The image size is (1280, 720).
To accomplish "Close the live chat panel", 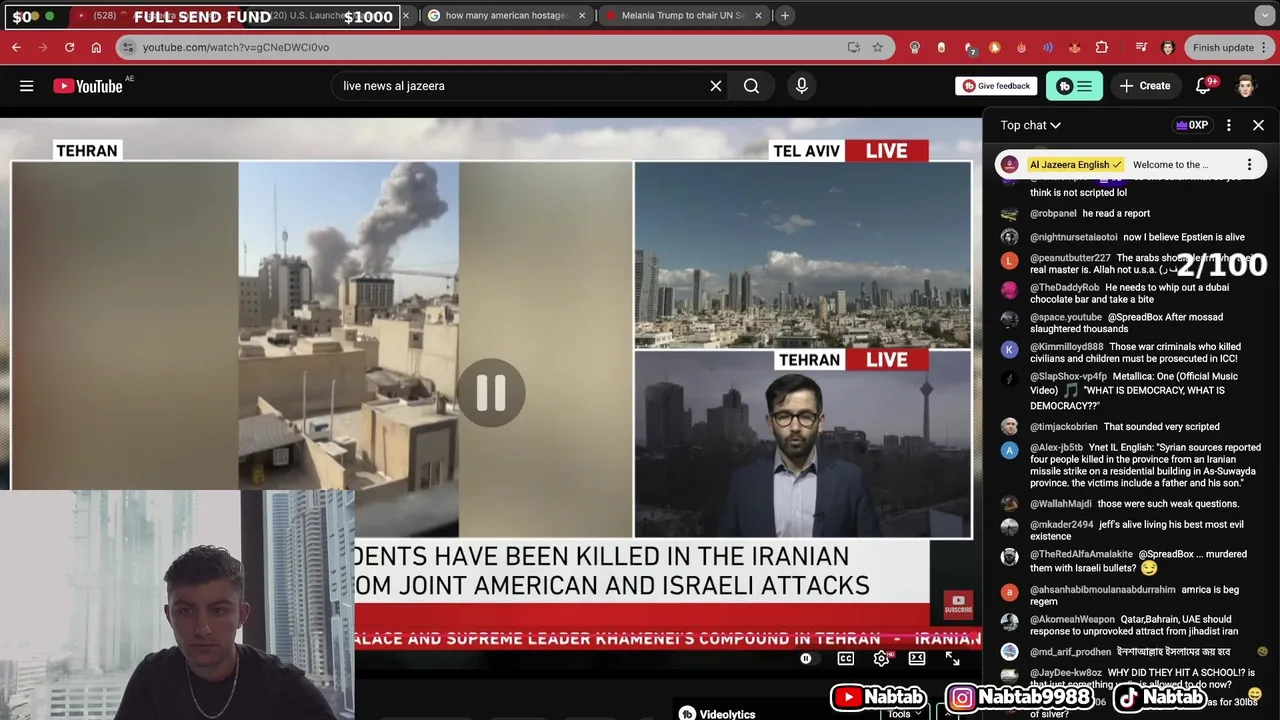I will click(x=1258, y=125).
